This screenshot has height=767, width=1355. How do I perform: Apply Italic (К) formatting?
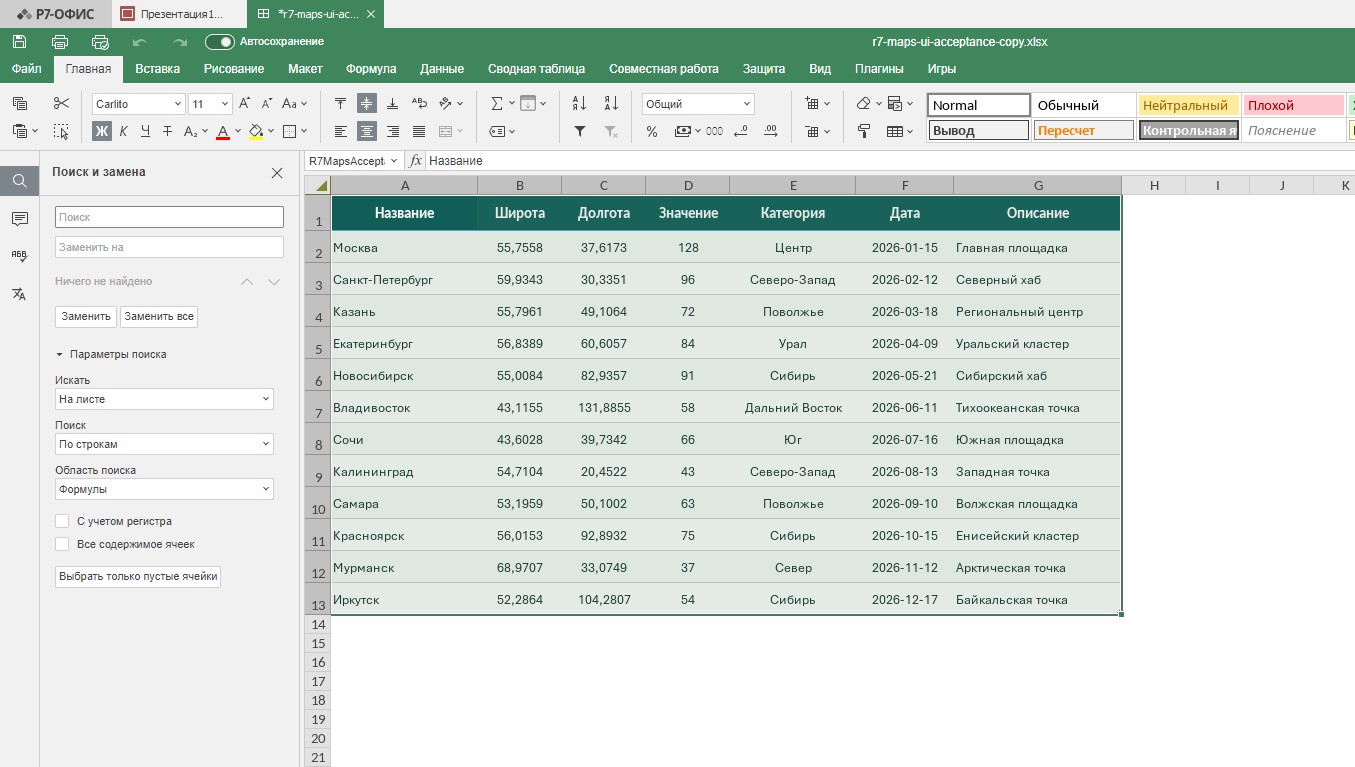[123, 131]
